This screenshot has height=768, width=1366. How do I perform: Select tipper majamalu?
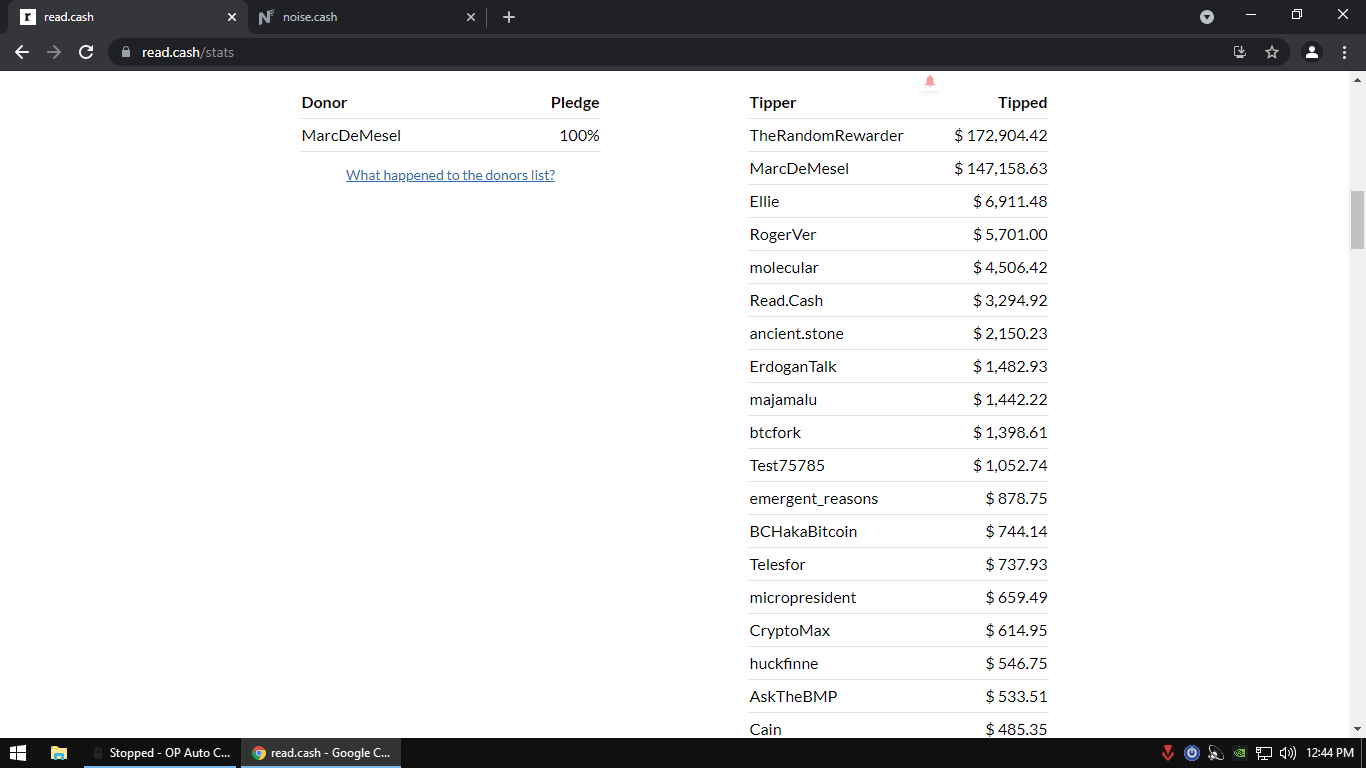[783, 400]
